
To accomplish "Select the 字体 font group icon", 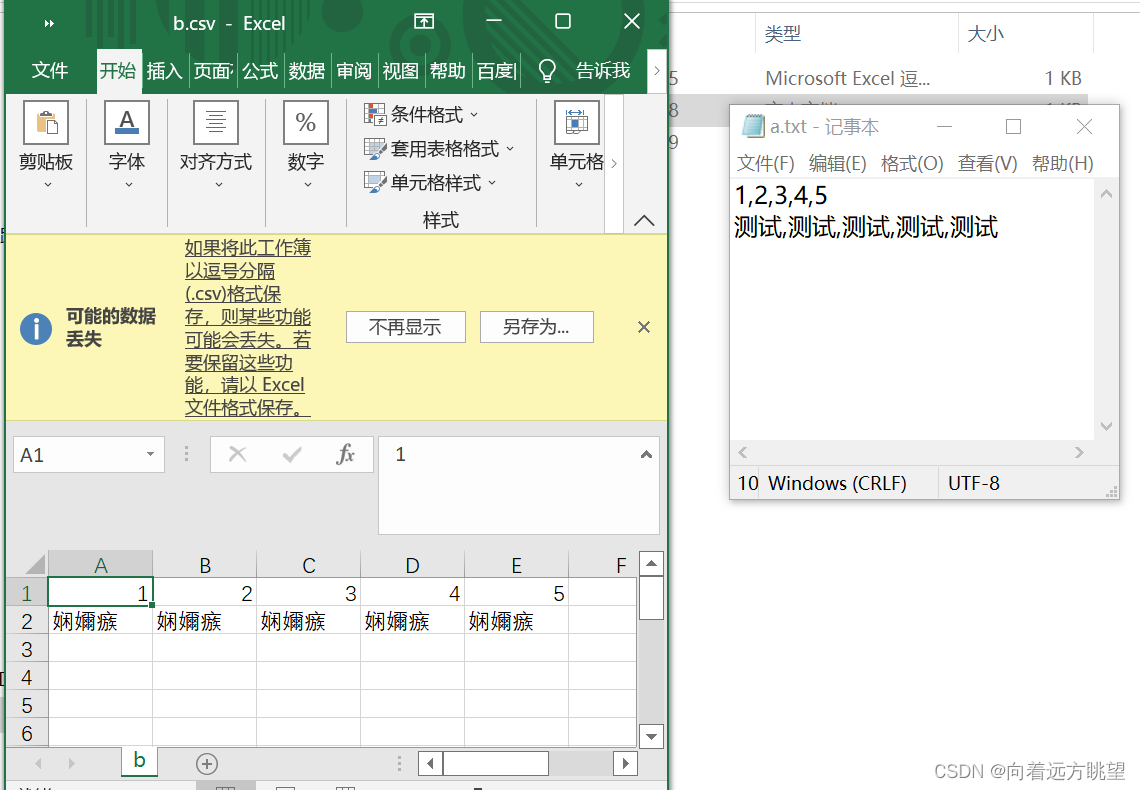I will (127, 122).
